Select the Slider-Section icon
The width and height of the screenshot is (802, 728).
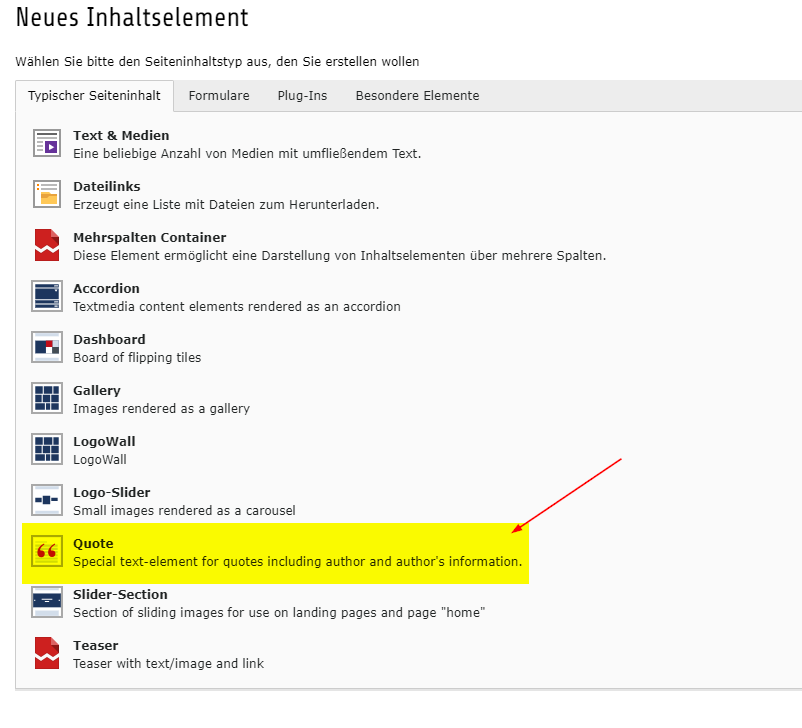tap(47, 603)
